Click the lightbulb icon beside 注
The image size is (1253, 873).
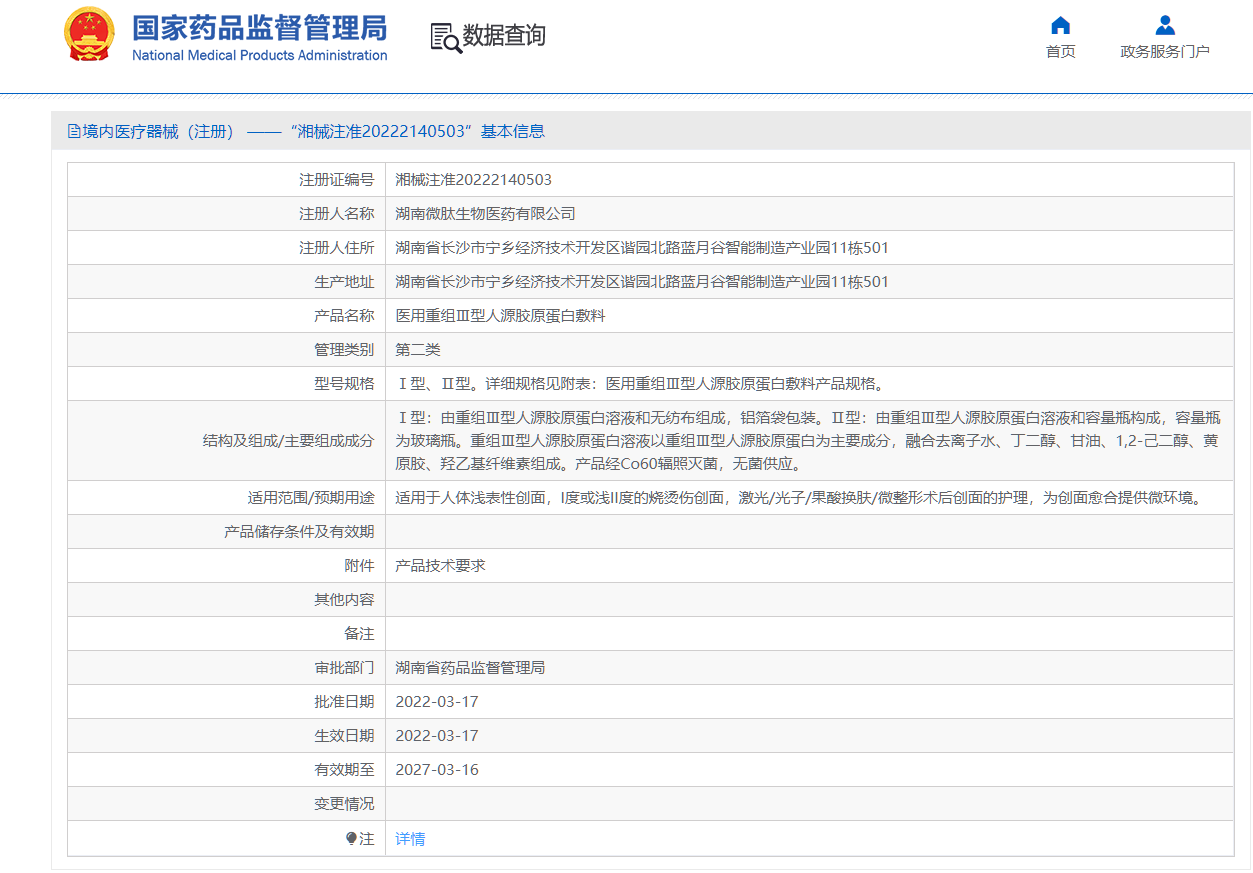pyautogui.click(x=351, y=839)
